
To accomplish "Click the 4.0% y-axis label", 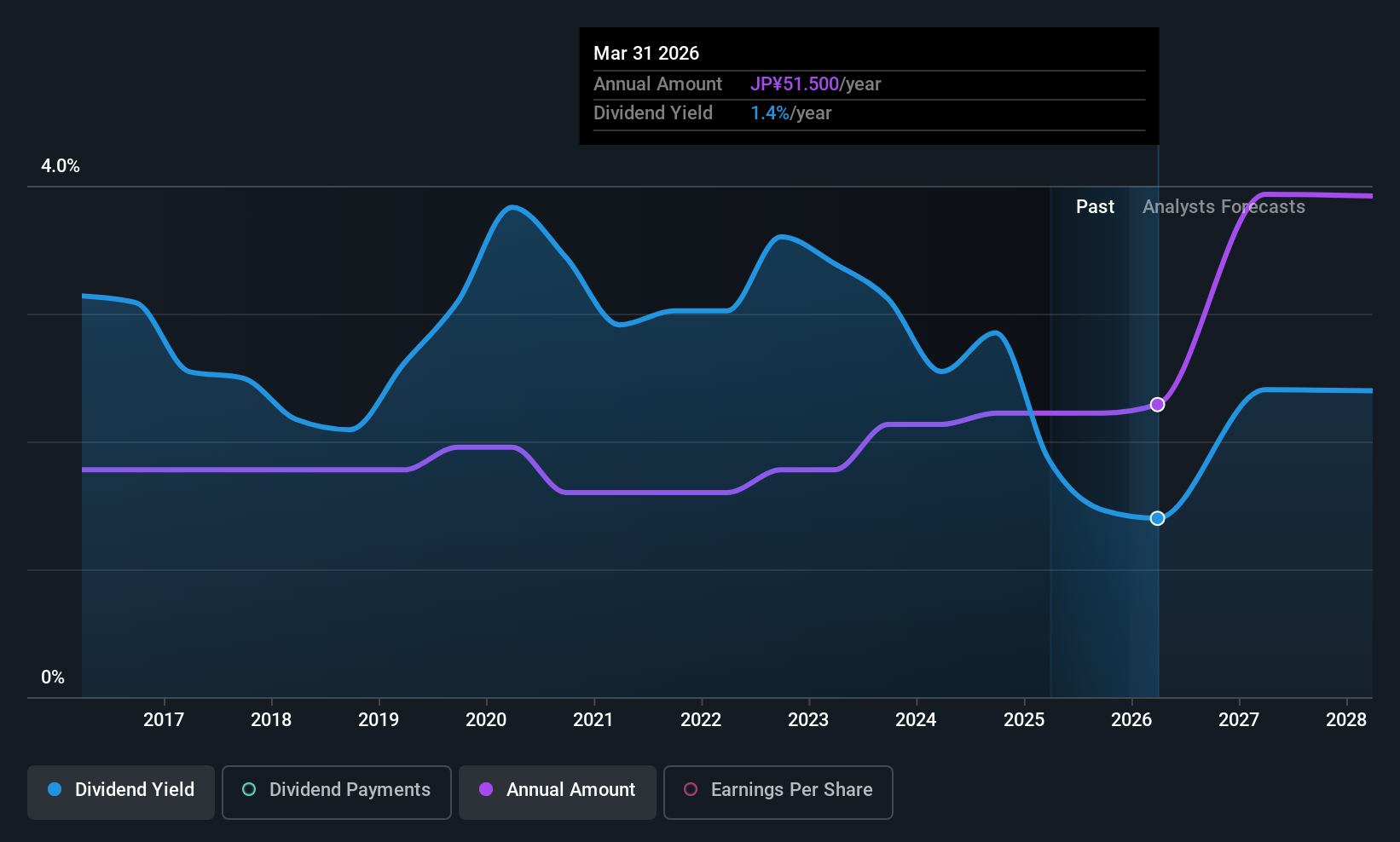I will click(61, 166).
